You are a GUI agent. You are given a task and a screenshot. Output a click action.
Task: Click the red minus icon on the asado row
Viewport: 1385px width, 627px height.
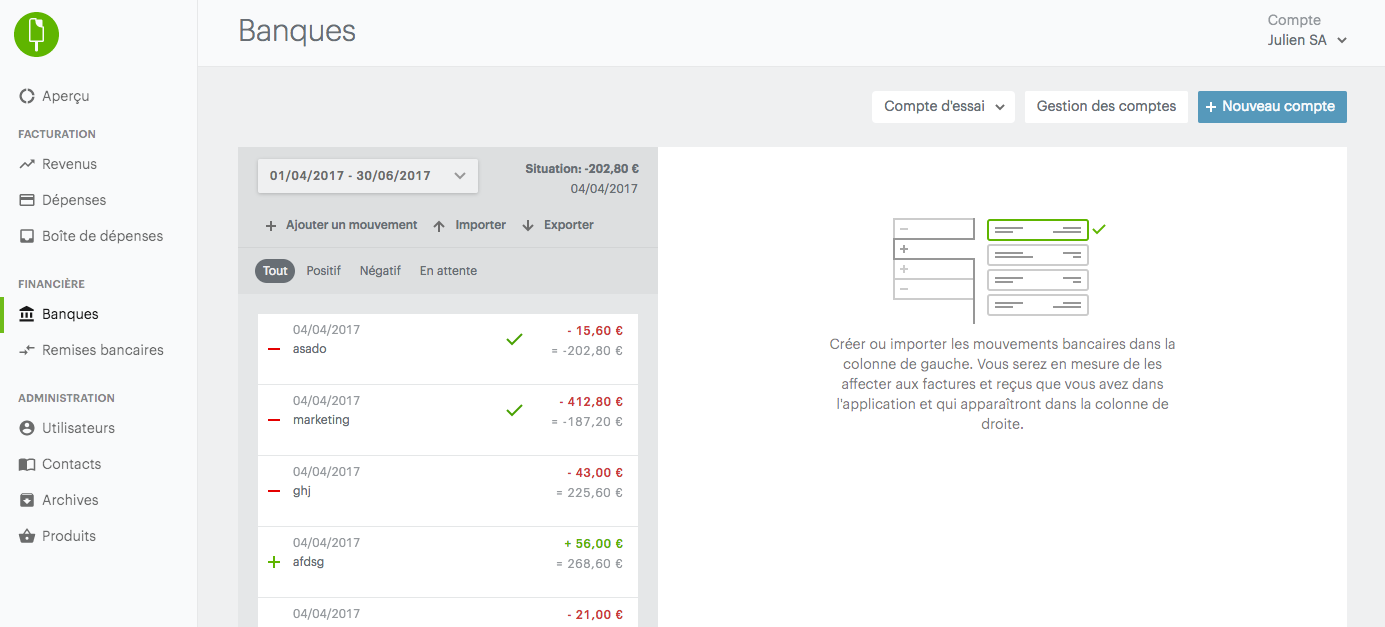(274, 349)
